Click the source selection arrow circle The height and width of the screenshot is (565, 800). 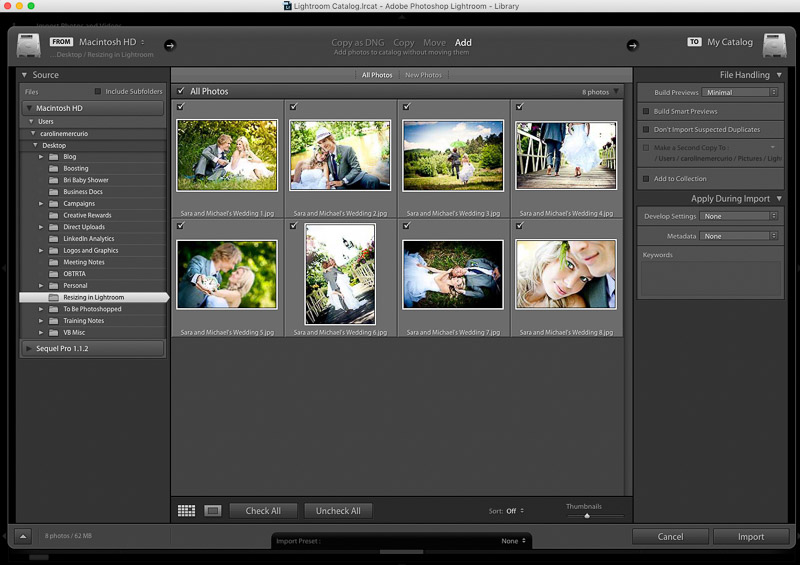coord(169,44)
